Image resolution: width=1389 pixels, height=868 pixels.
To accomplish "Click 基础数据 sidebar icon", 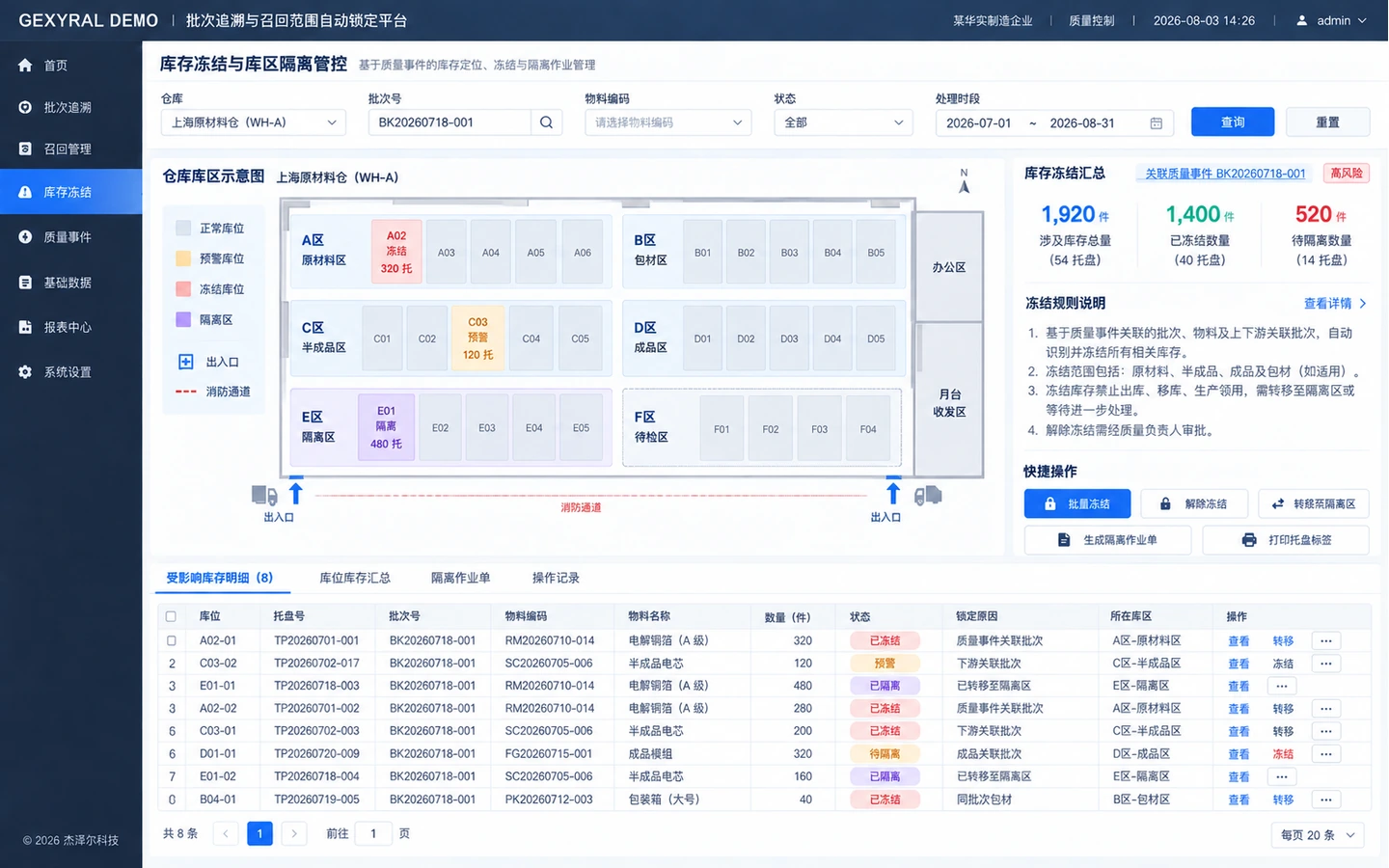I will (x=25, y=282).
